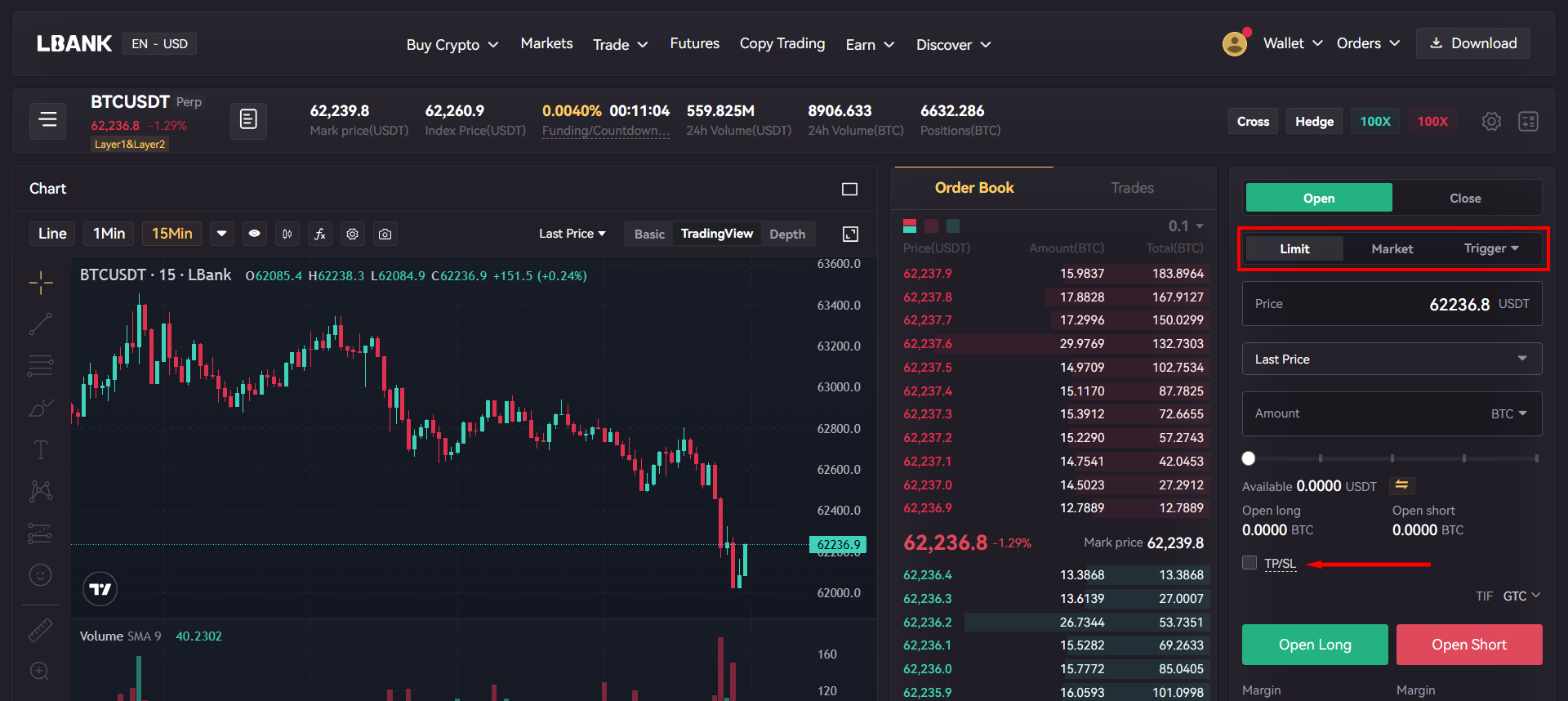
Task: Open the contract info document icon
Action: coord(248,121)
